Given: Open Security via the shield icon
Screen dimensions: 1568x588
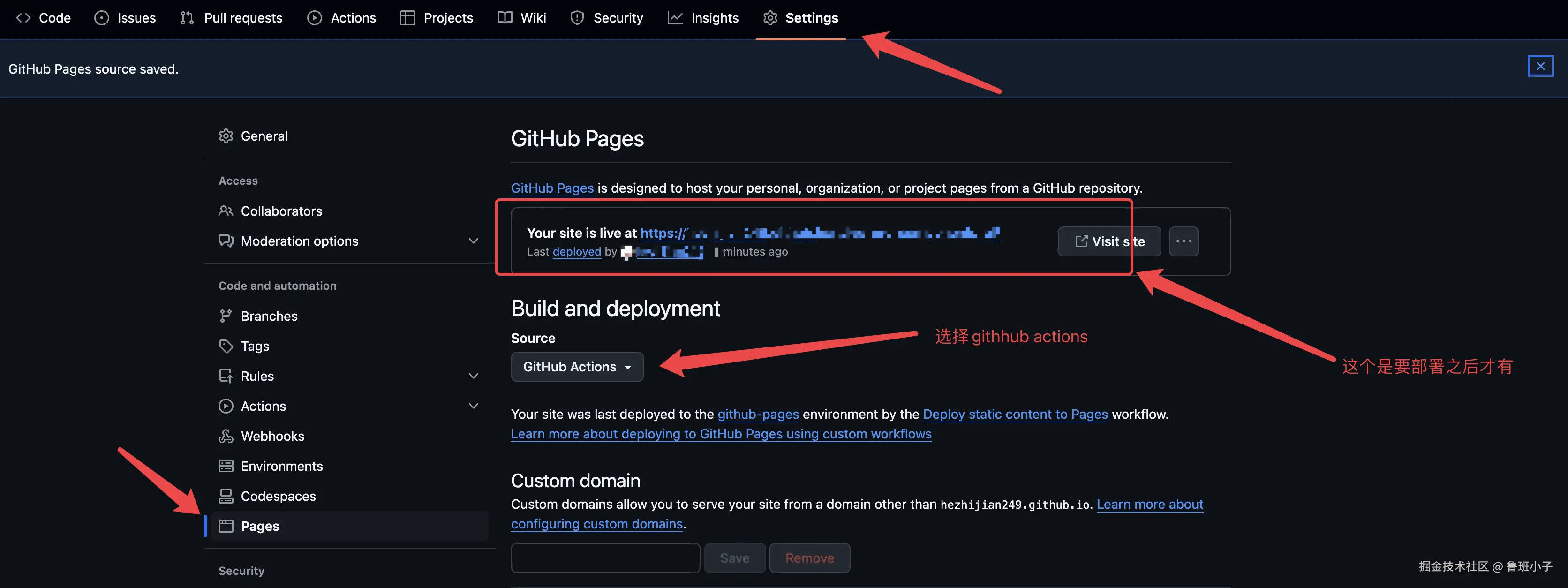Looking at the screenshot, I should (576, 18).
